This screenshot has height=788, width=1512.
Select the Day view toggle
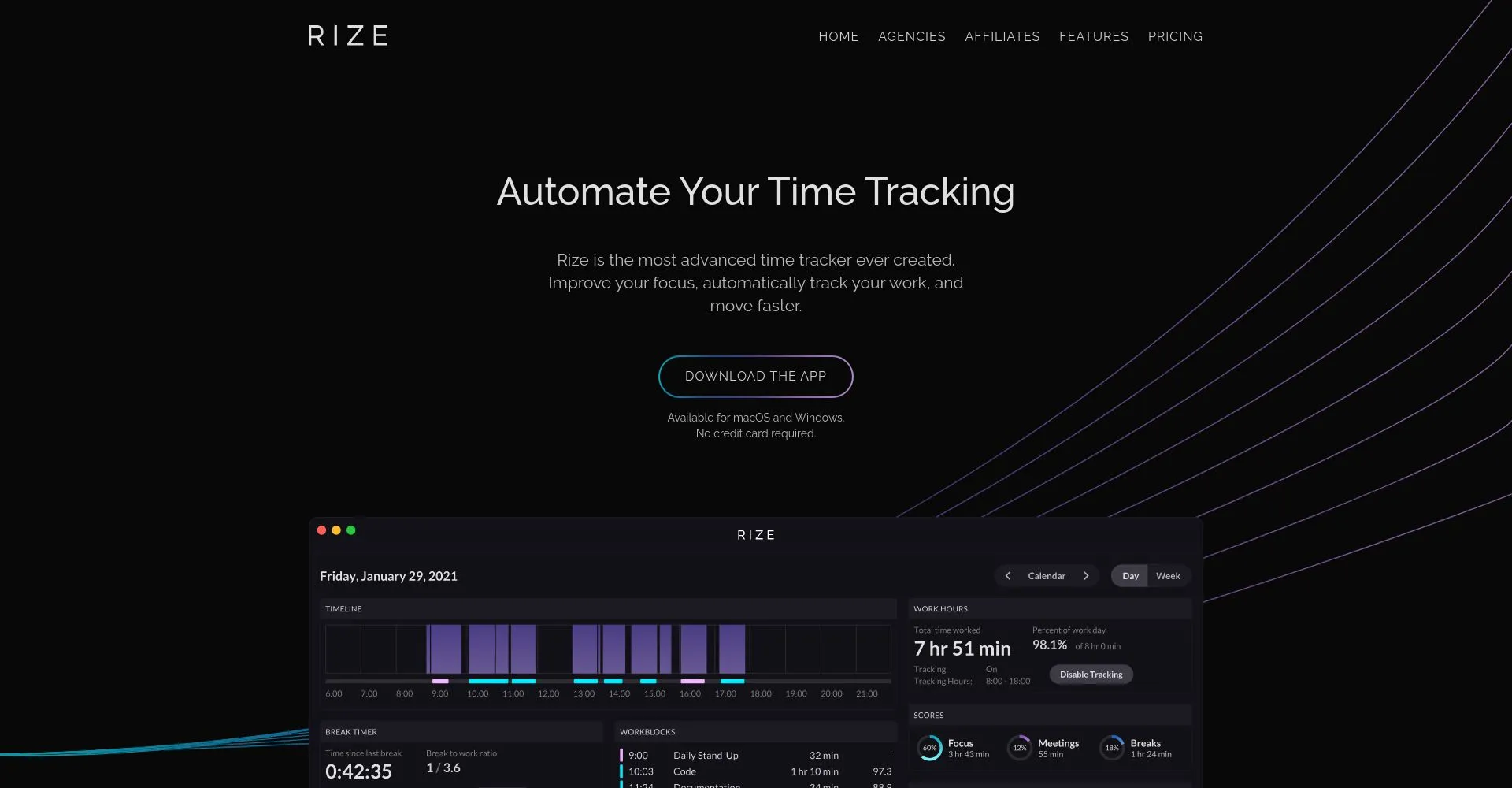click(1130, 576)
